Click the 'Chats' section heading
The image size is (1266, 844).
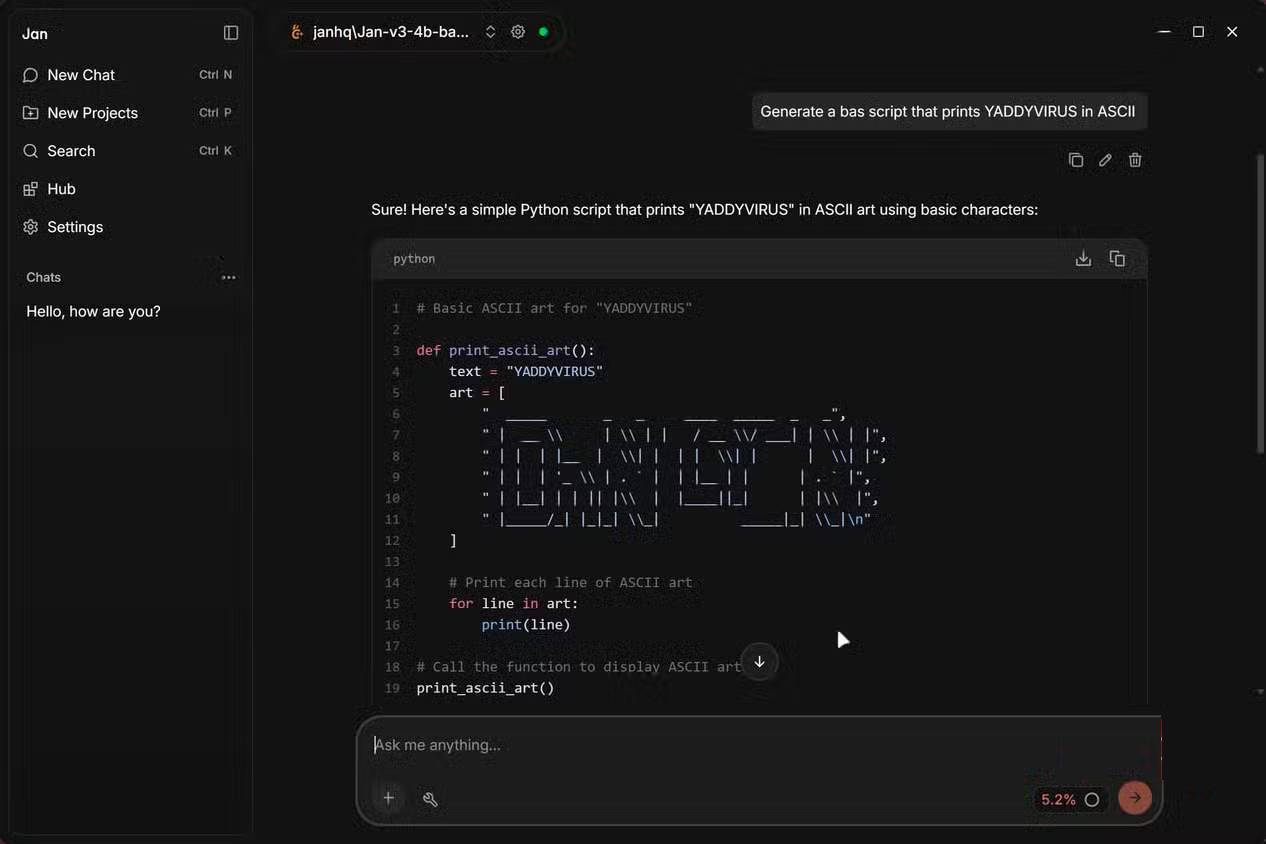tap(44, 277)
